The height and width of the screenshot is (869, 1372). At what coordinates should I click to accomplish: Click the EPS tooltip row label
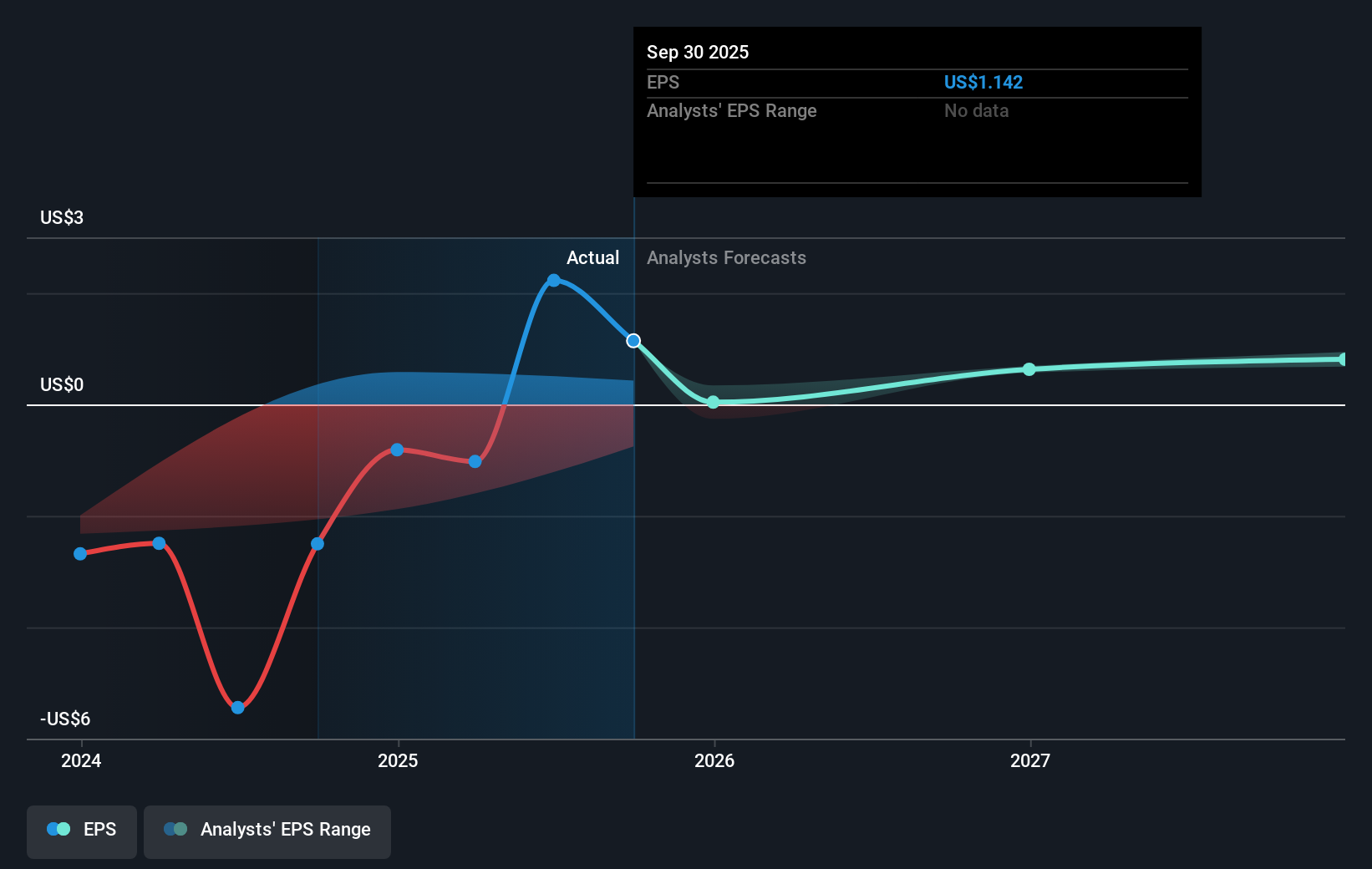[x=663, y=82]
